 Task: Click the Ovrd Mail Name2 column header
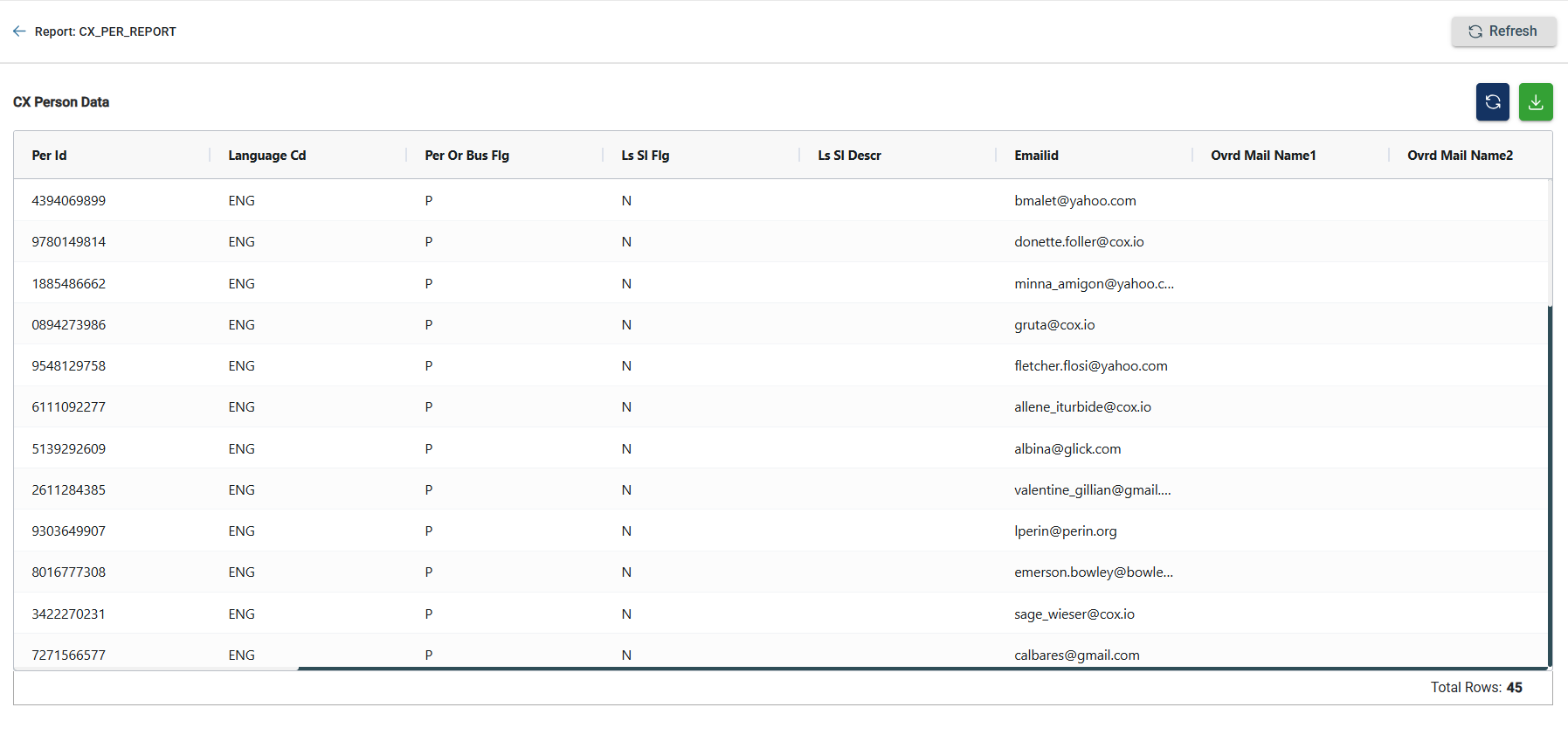(1459, 156)
